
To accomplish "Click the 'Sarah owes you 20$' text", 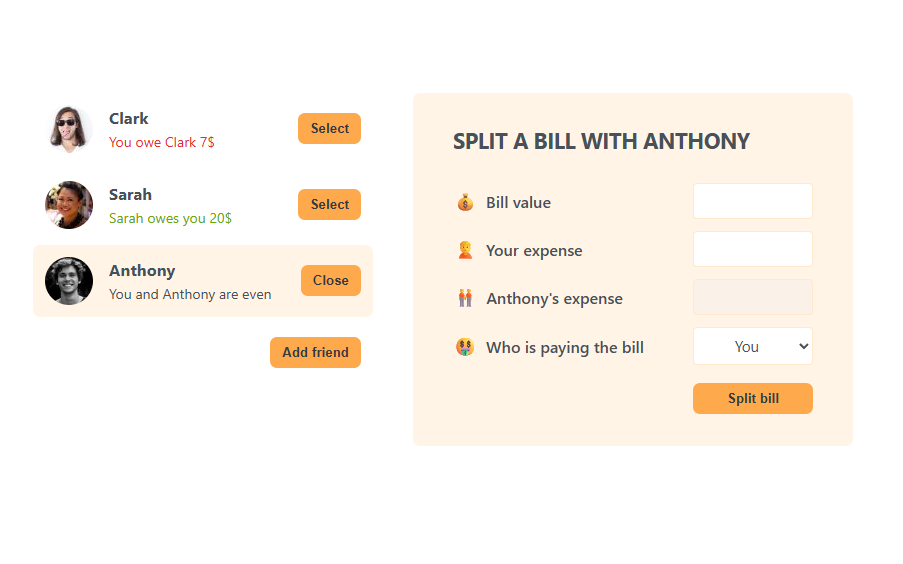I will coord(170,219).
